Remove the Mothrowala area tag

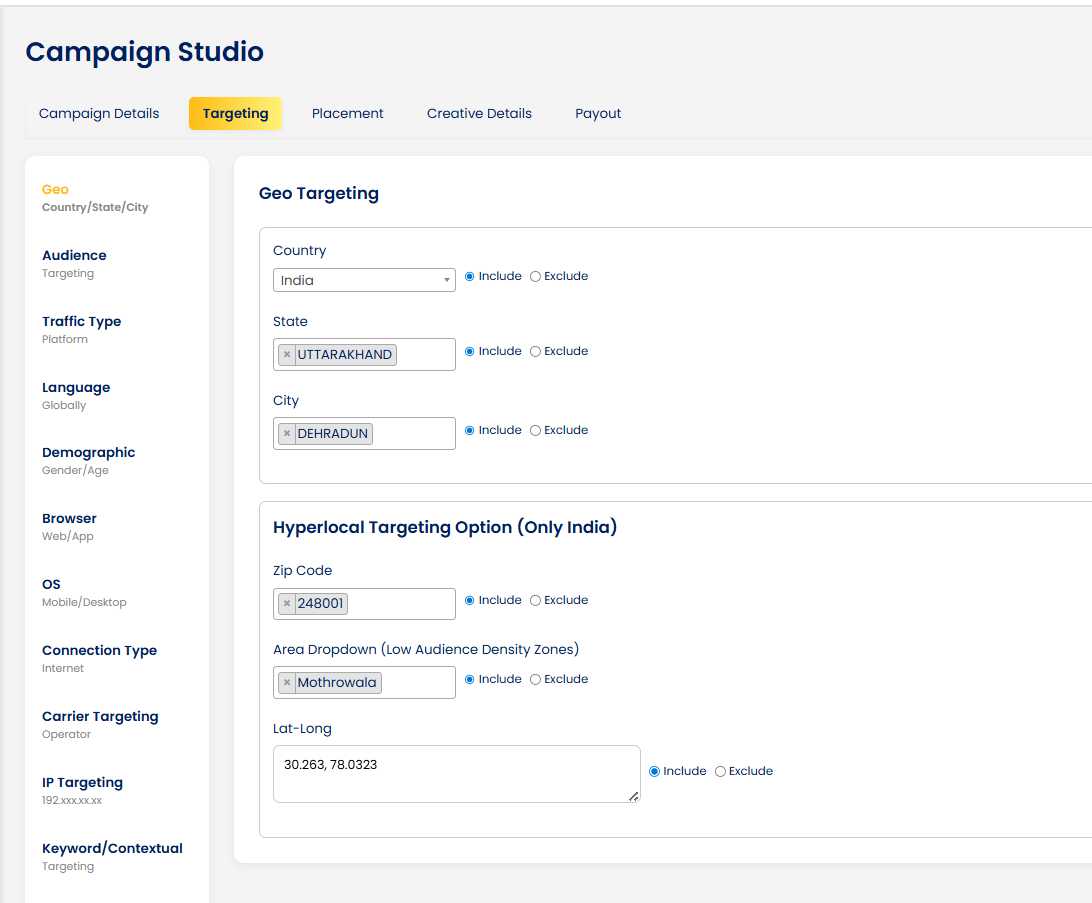click(x=287, y=682)
